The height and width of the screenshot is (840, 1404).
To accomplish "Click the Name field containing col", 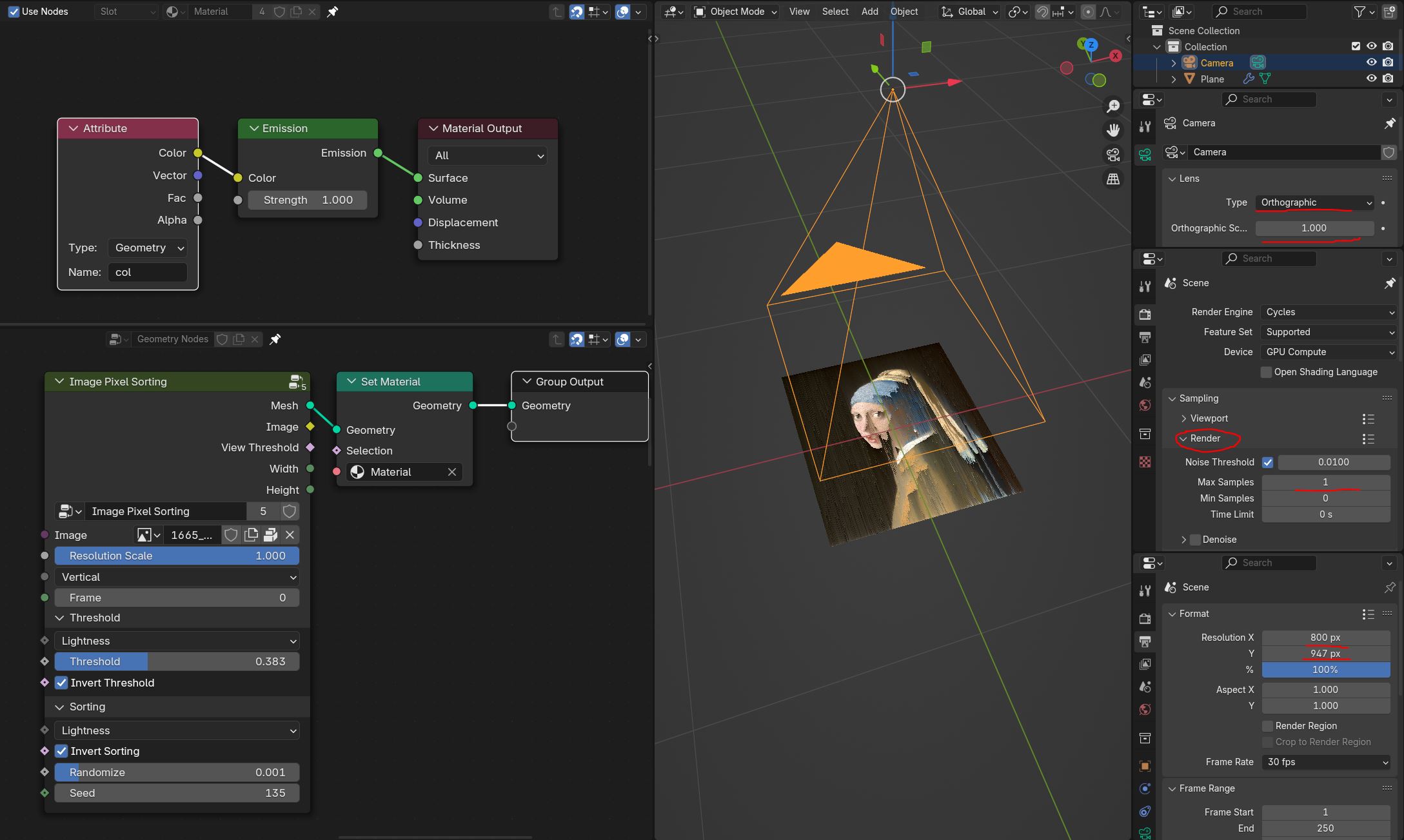I will pyautogui.click(x=148, y=272).
